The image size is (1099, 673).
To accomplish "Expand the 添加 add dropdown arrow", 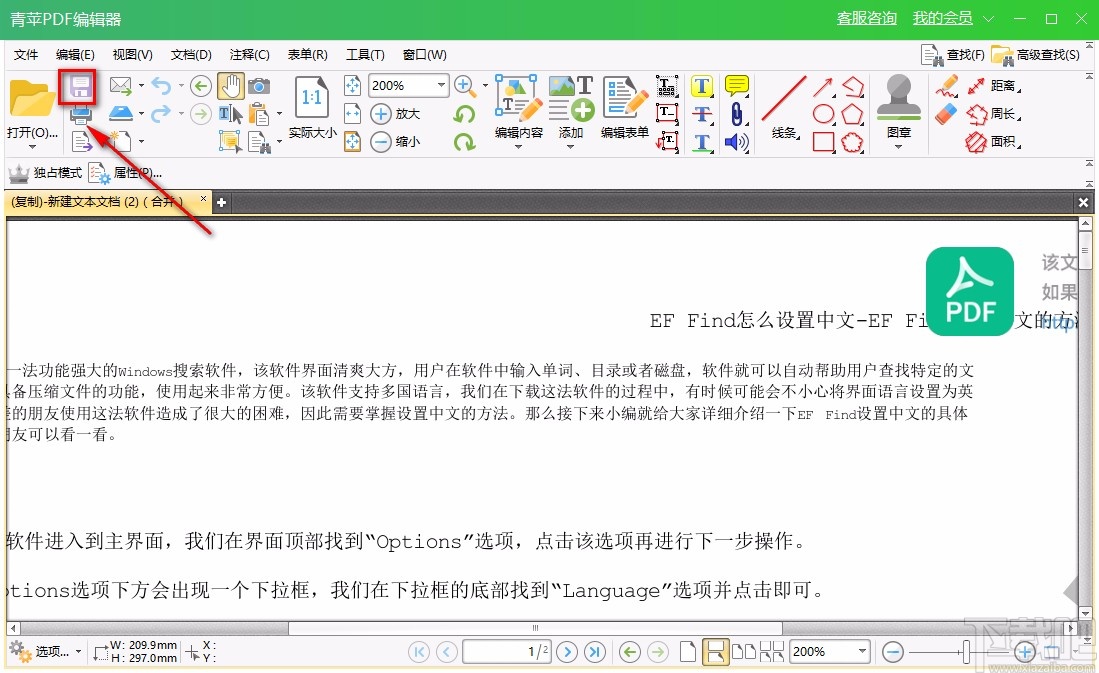I will click(569, 146).
